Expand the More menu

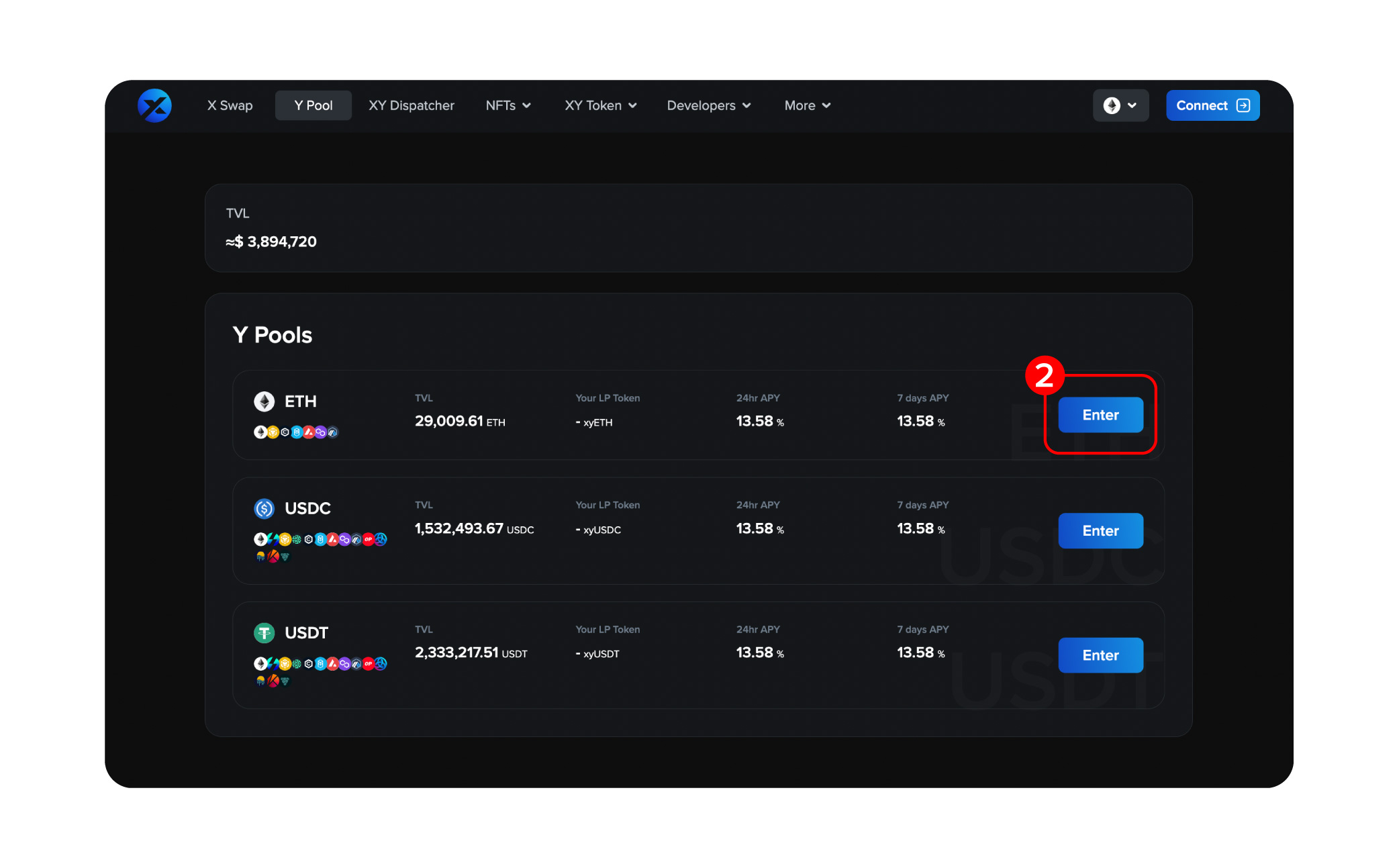807,105
